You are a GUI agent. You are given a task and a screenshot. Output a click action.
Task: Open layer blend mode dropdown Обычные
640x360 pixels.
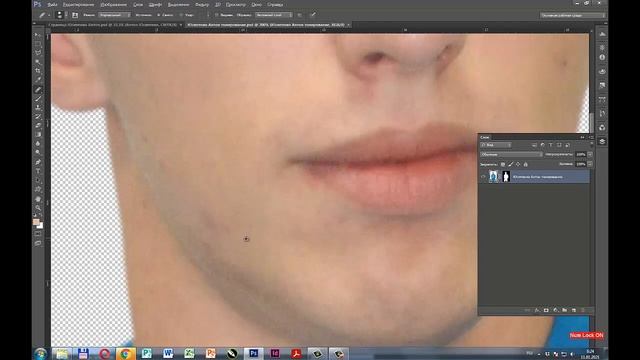click(511, 154)
